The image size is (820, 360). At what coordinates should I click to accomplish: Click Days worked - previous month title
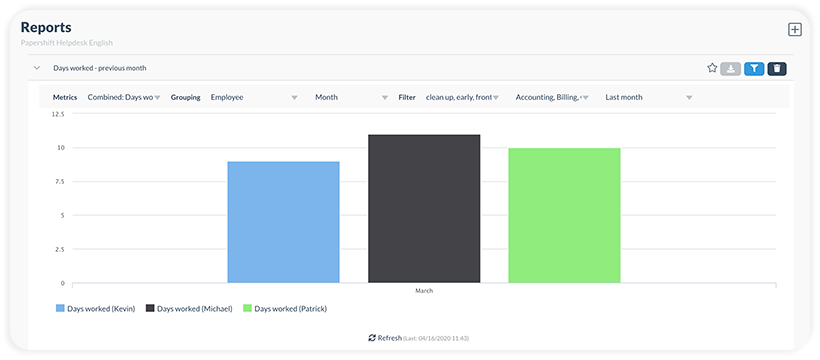(100, 68)
